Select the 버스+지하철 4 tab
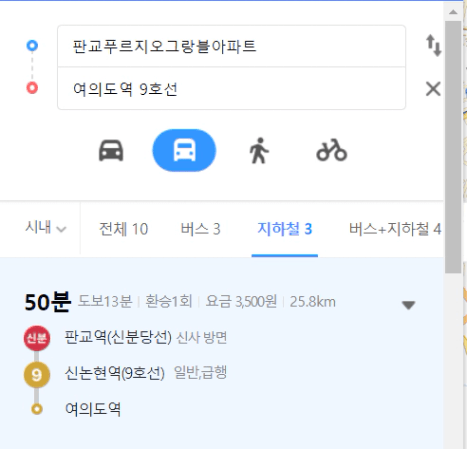The width and height of the screenshot is (467, 449). point(395,229)
